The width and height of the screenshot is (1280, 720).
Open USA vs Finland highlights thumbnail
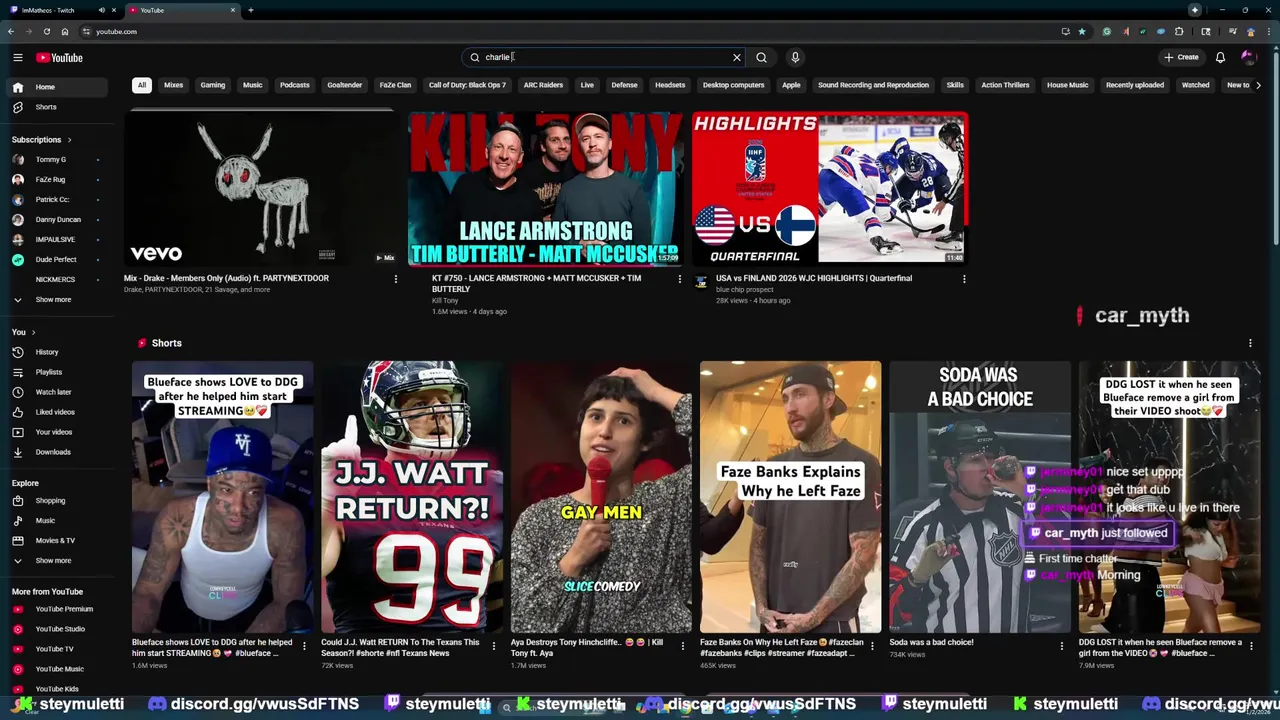click(830, 189)
